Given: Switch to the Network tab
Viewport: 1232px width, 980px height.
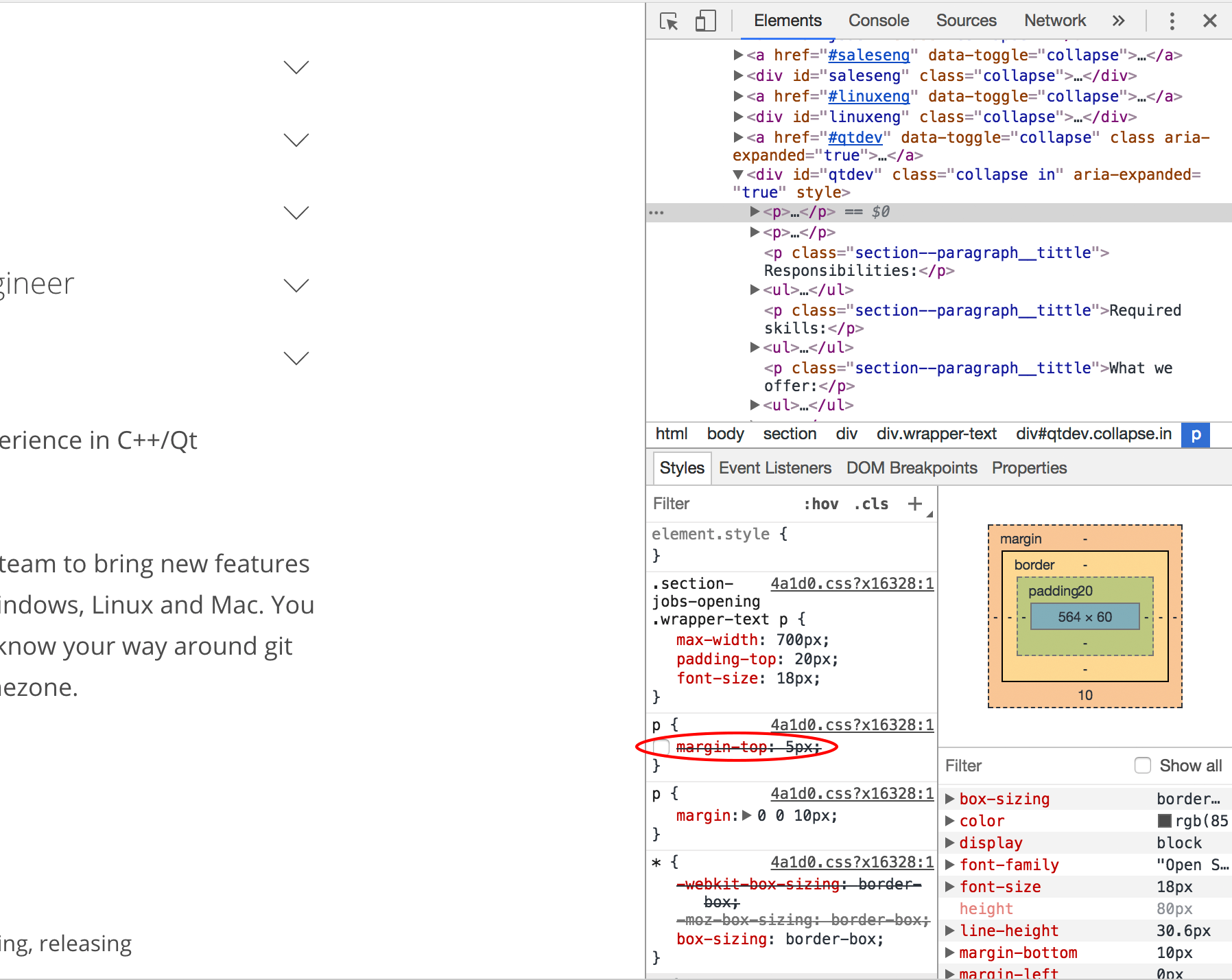Looking at the screenshot, I should [x=1054, y=21].
